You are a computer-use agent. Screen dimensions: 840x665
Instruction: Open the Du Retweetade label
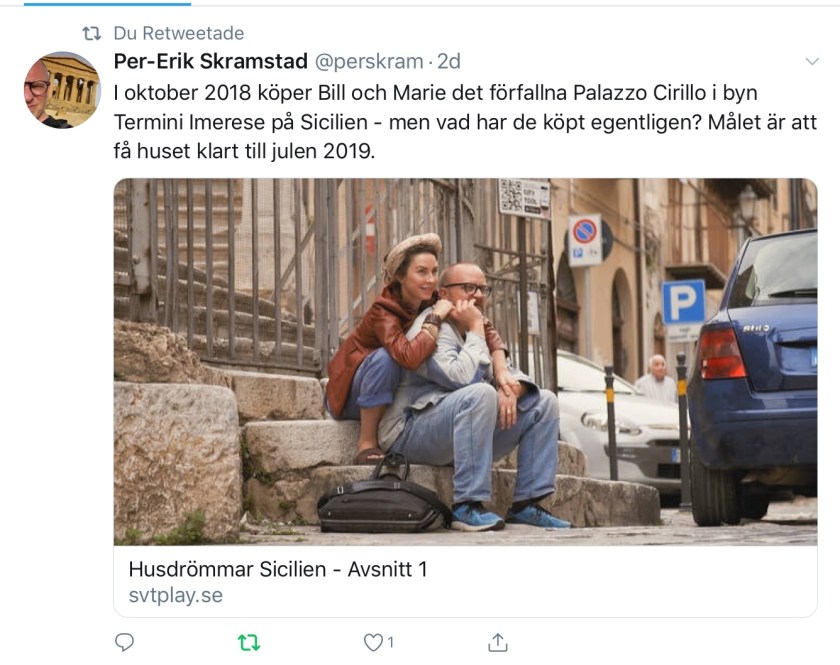click(x=179, y=33)
